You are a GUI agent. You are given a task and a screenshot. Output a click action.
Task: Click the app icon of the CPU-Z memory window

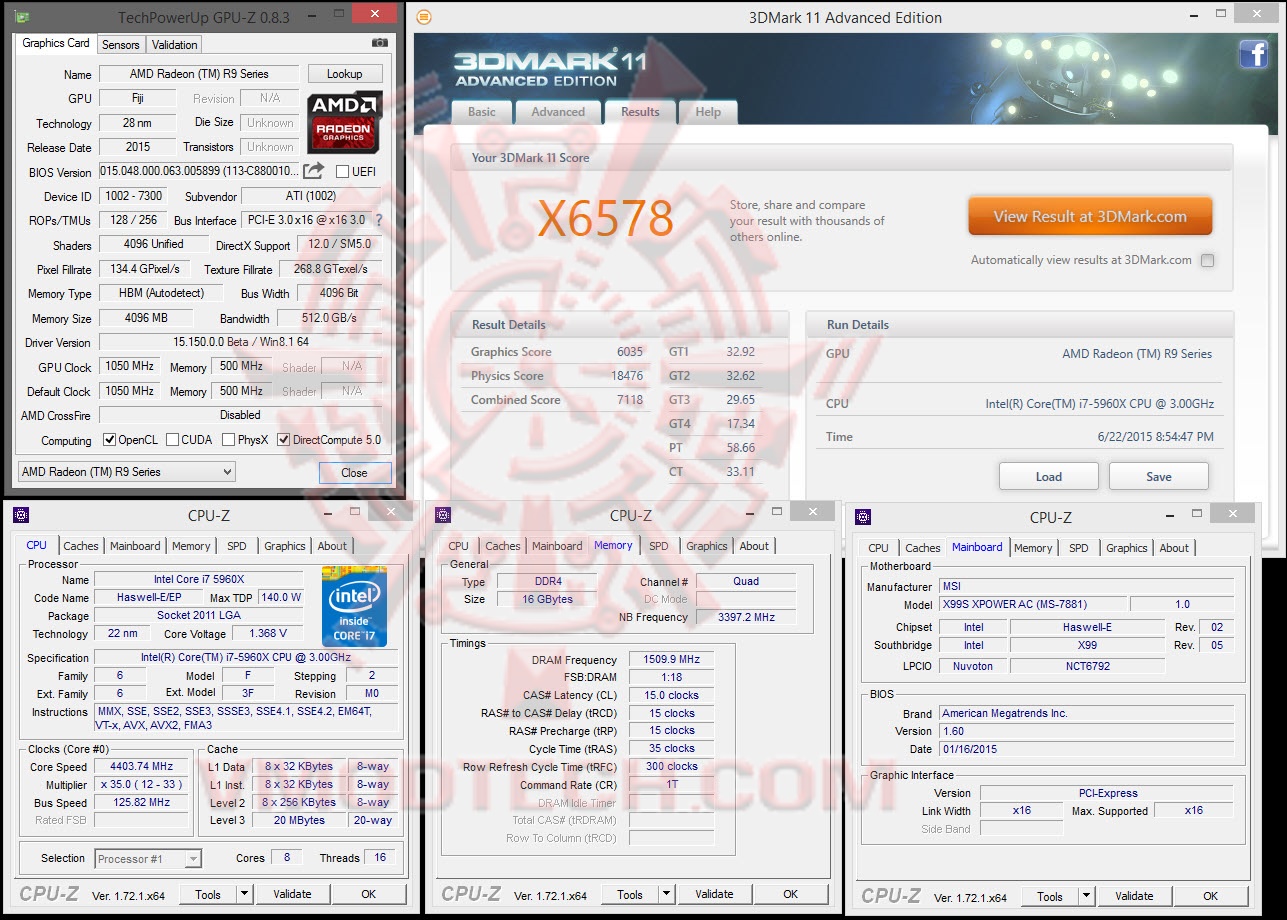pyautogui.click(x=443, y=515)
